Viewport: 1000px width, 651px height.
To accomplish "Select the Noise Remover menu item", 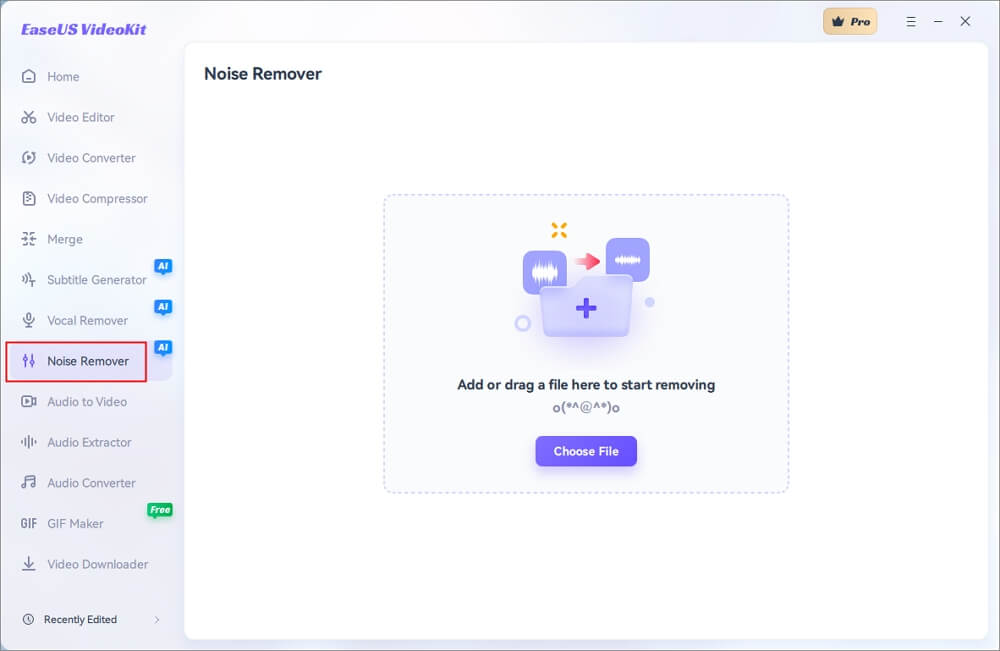I will (x=84, y=361).
